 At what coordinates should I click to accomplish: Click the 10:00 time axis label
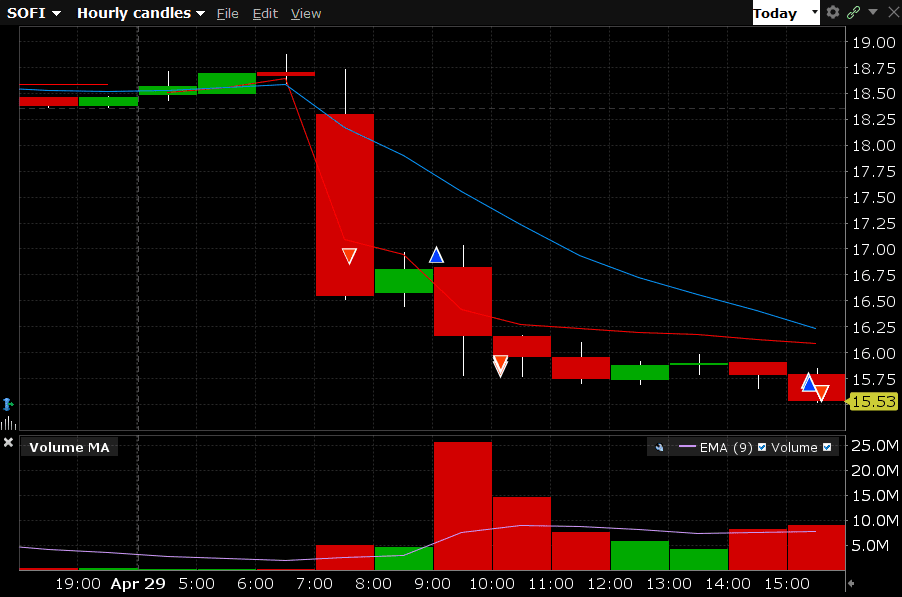pos(492,584)
